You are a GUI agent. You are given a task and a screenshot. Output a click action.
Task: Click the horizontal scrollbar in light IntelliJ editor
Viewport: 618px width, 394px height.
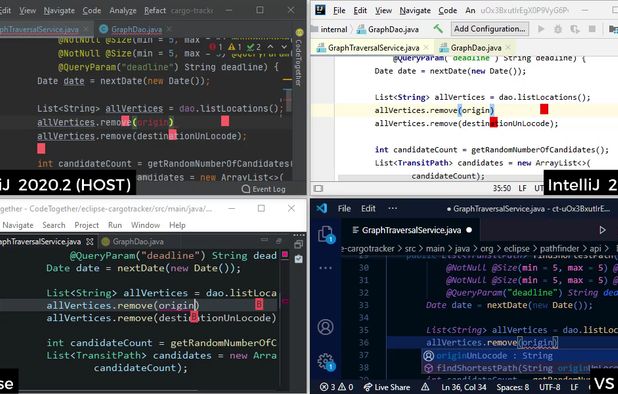(x=441, y=178)
